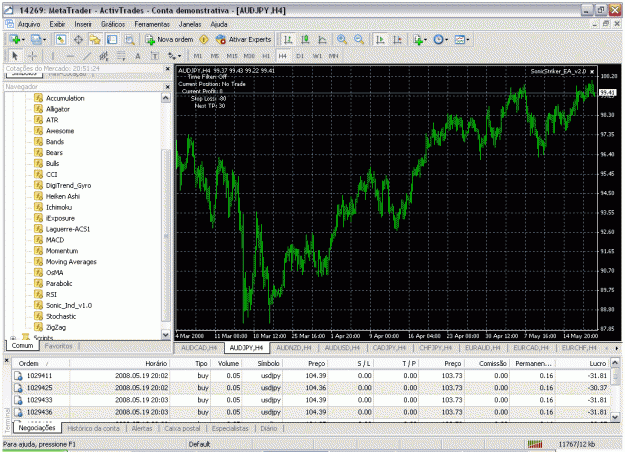Click Terminal orders scrollbar down arrow

615,417
